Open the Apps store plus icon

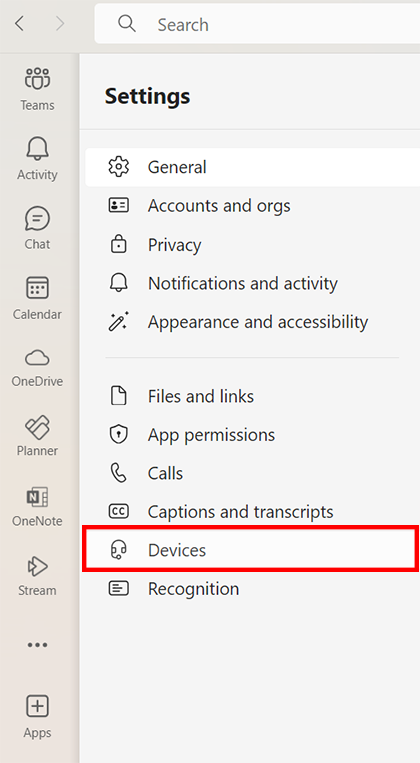point(37,706)
